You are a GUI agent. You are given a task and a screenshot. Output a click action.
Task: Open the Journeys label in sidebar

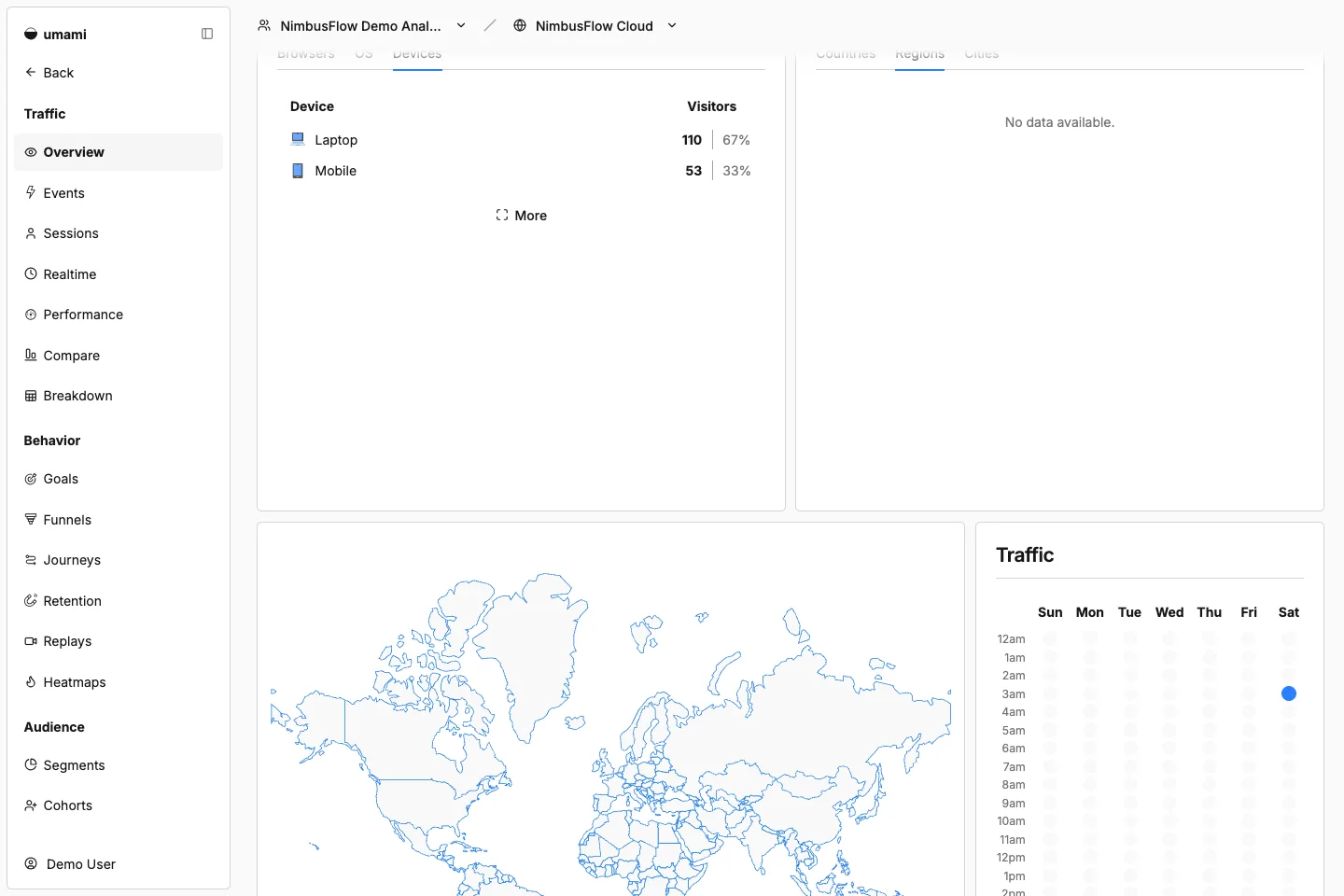point(72,560)
